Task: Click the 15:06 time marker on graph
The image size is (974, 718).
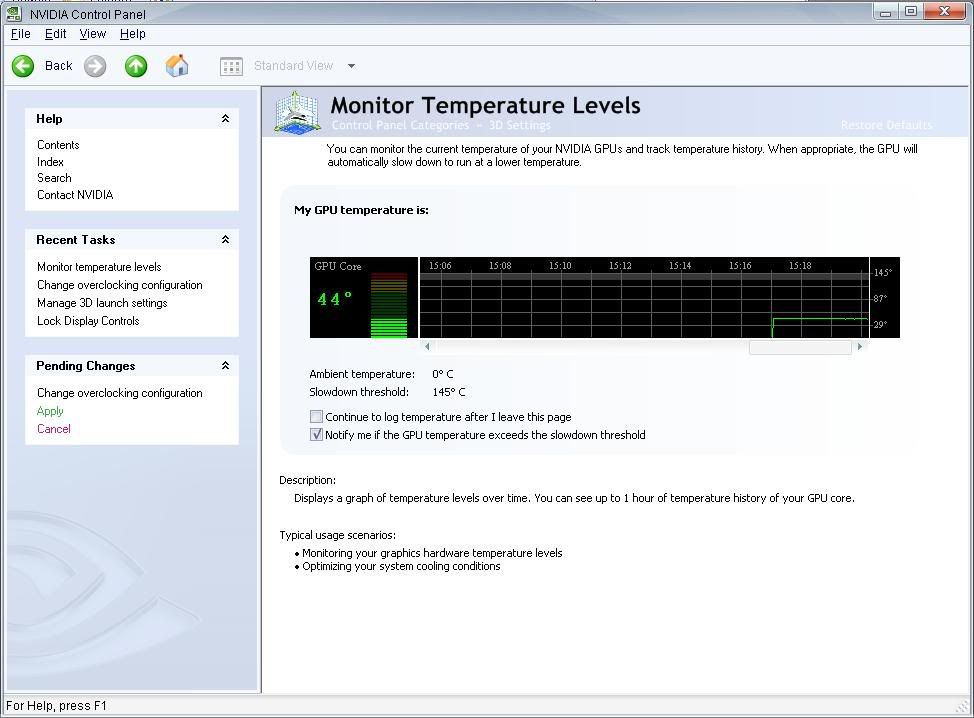Action: 440,266
